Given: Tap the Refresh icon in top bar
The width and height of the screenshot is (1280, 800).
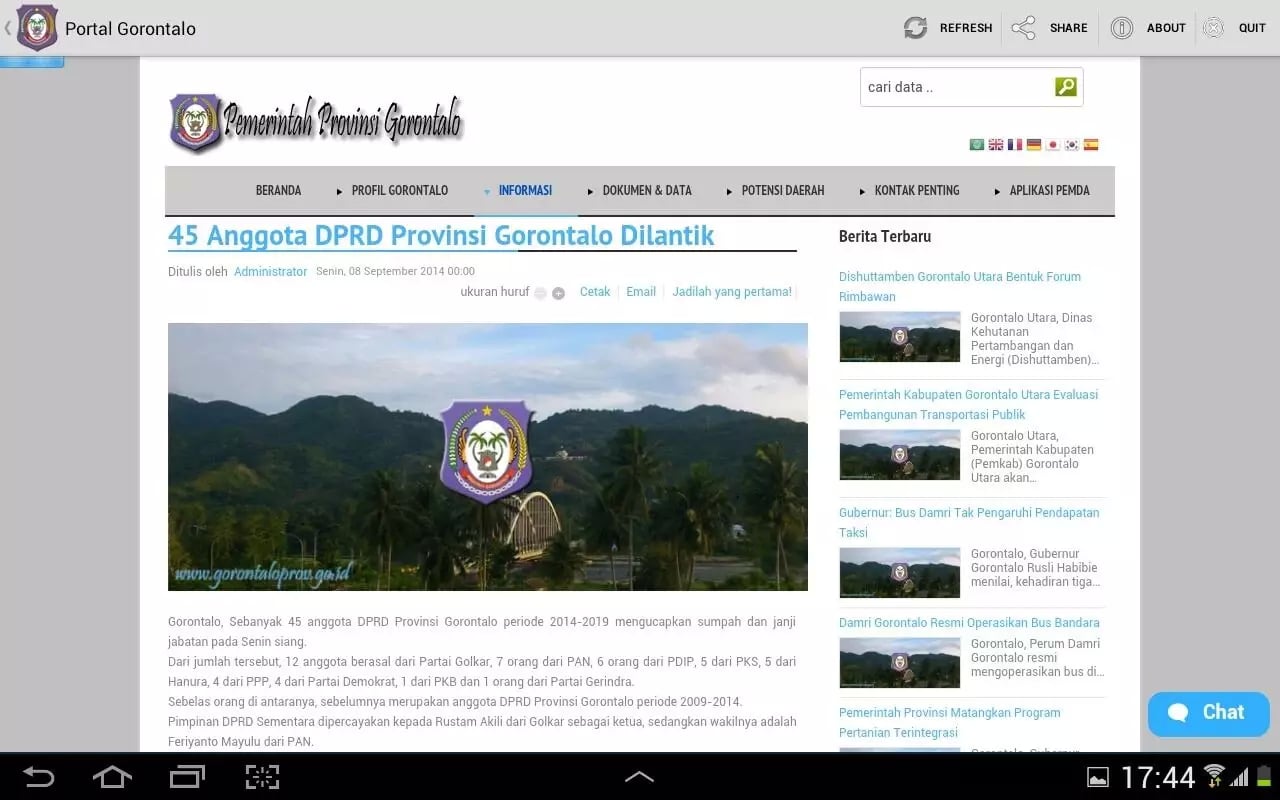Looking at the screenshot, I should (915, 28).
